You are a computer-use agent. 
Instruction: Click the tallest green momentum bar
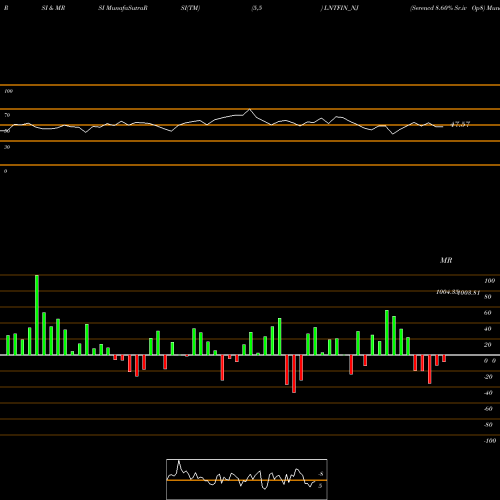click(37, 315)
